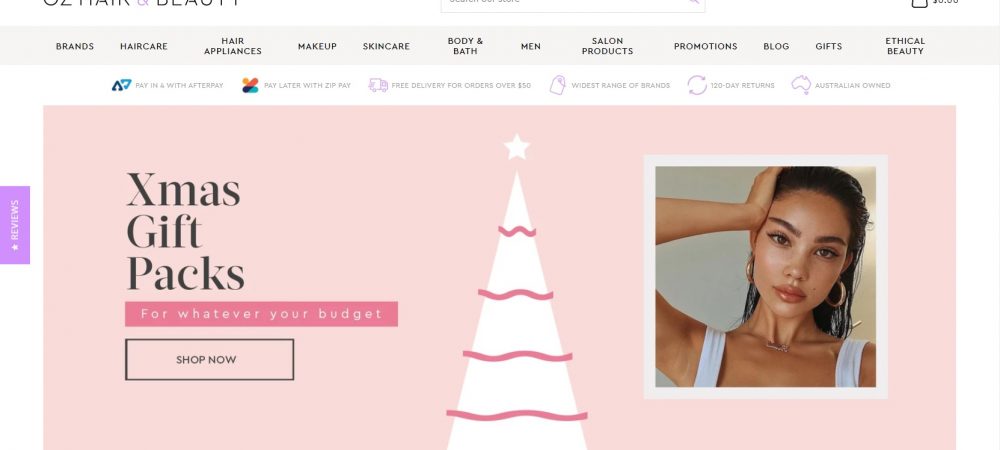Open the Brands menu
The height and width of the screenshot is (450, 1000).
pos(75,46)
